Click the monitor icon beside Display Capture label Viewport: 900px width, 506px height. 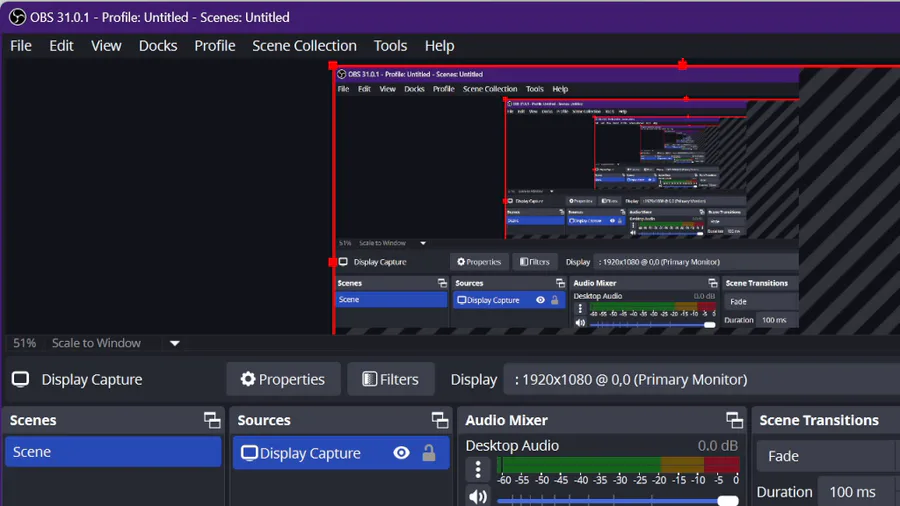pos(21,379)
